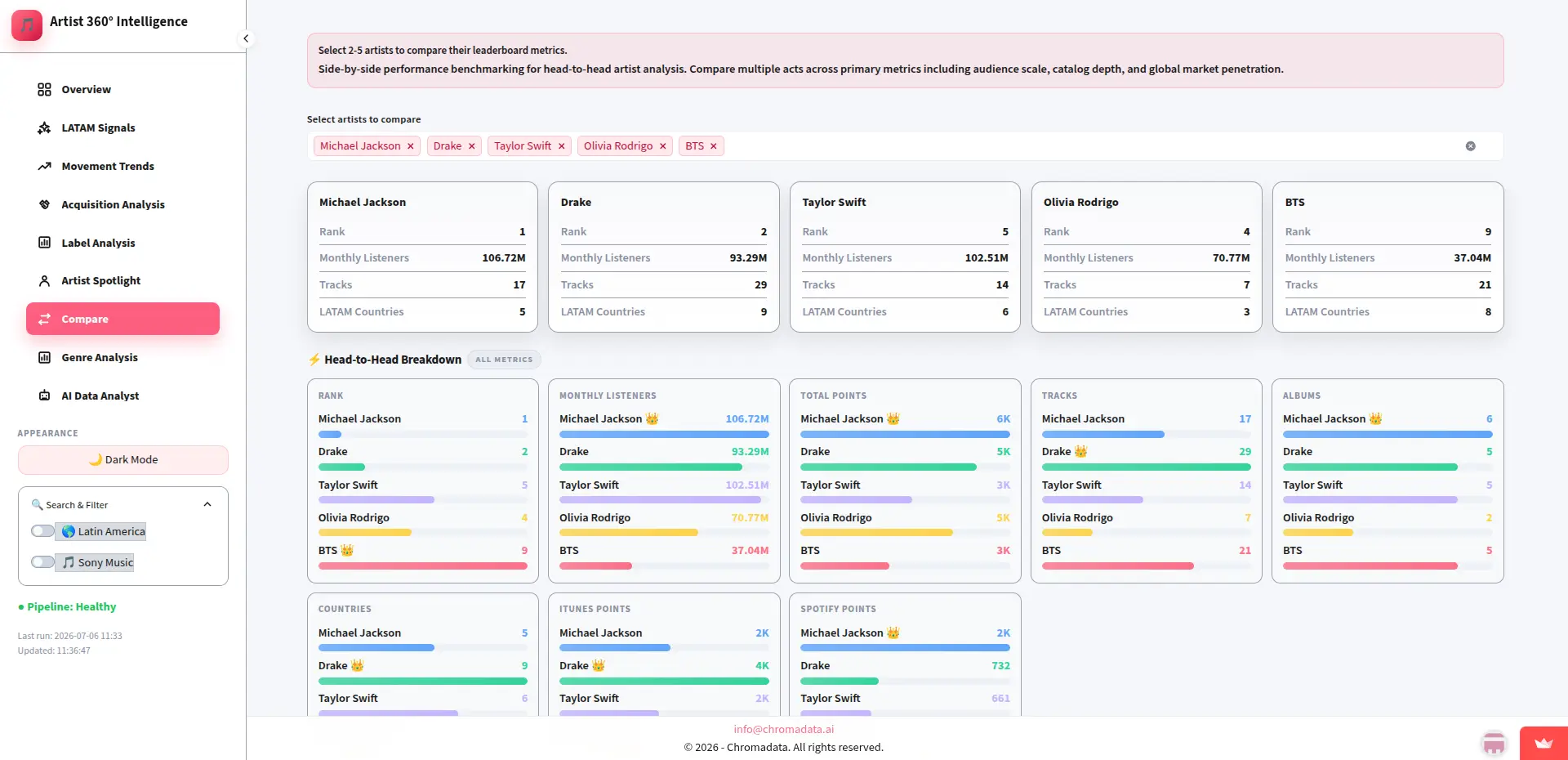Collapse the sidebar with the chevron arrow

coord(246,38)
